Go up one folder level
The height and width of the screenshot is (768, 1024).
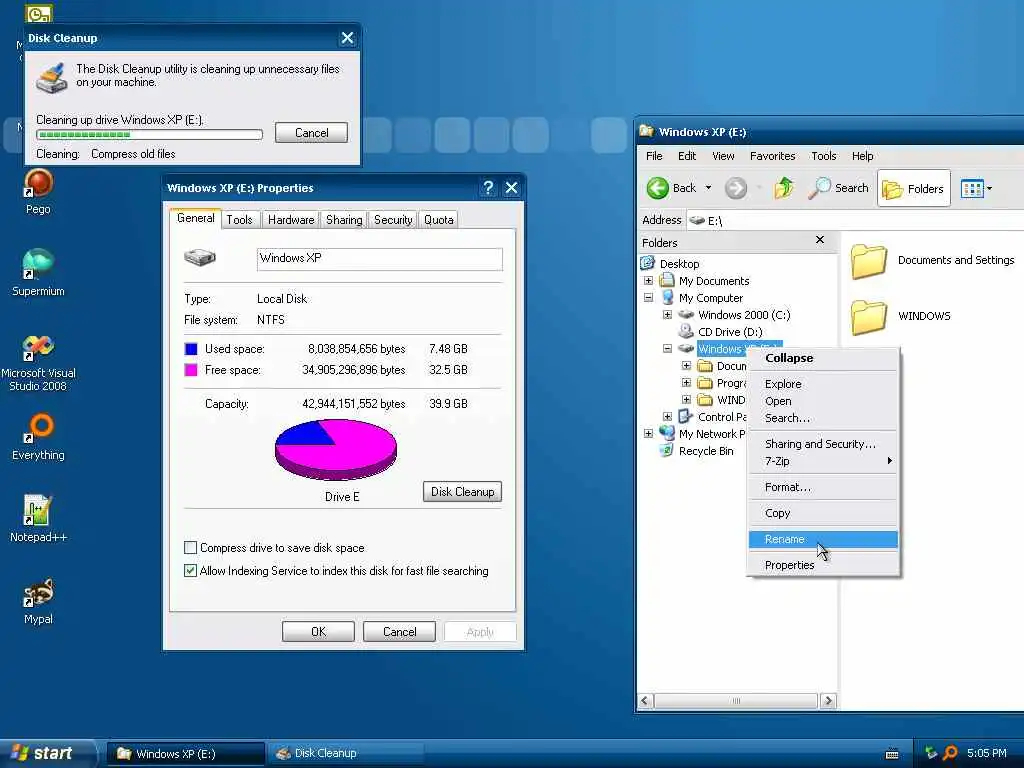783,188
